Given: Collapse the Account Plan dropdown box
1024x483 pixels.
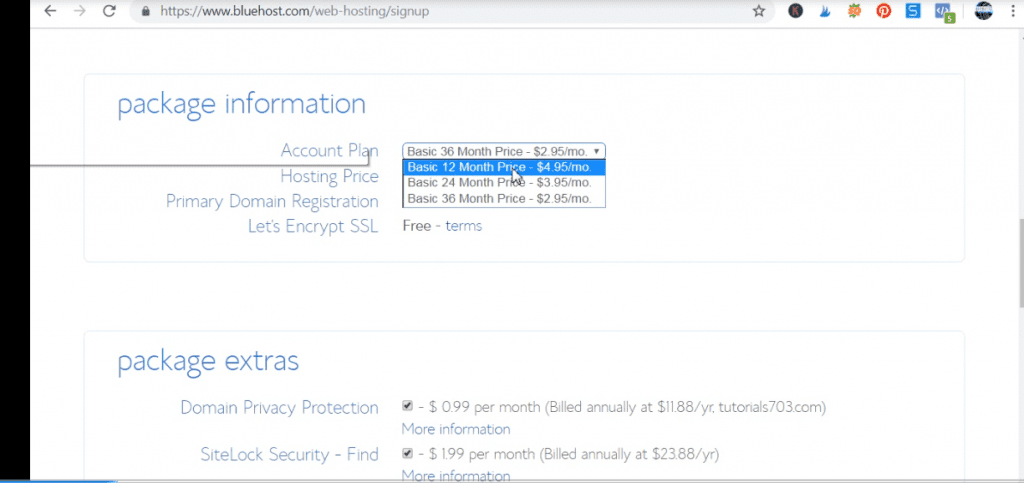Looking at the screenshot, I should click(x=503, y=151).
